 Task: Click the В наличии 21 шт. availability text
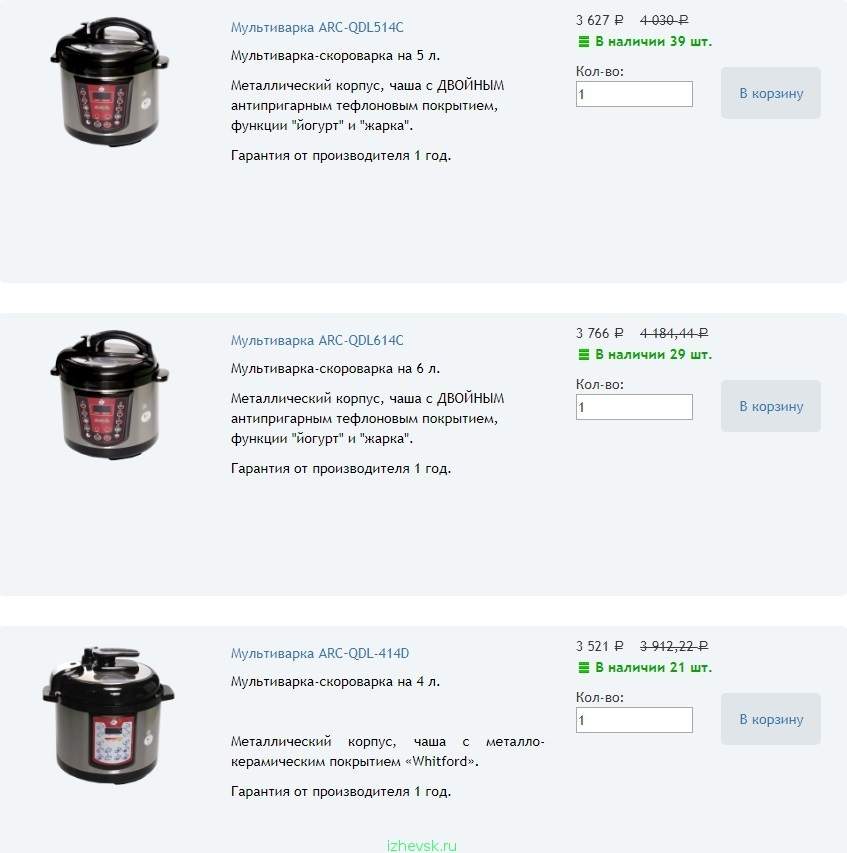pos(653,667)
